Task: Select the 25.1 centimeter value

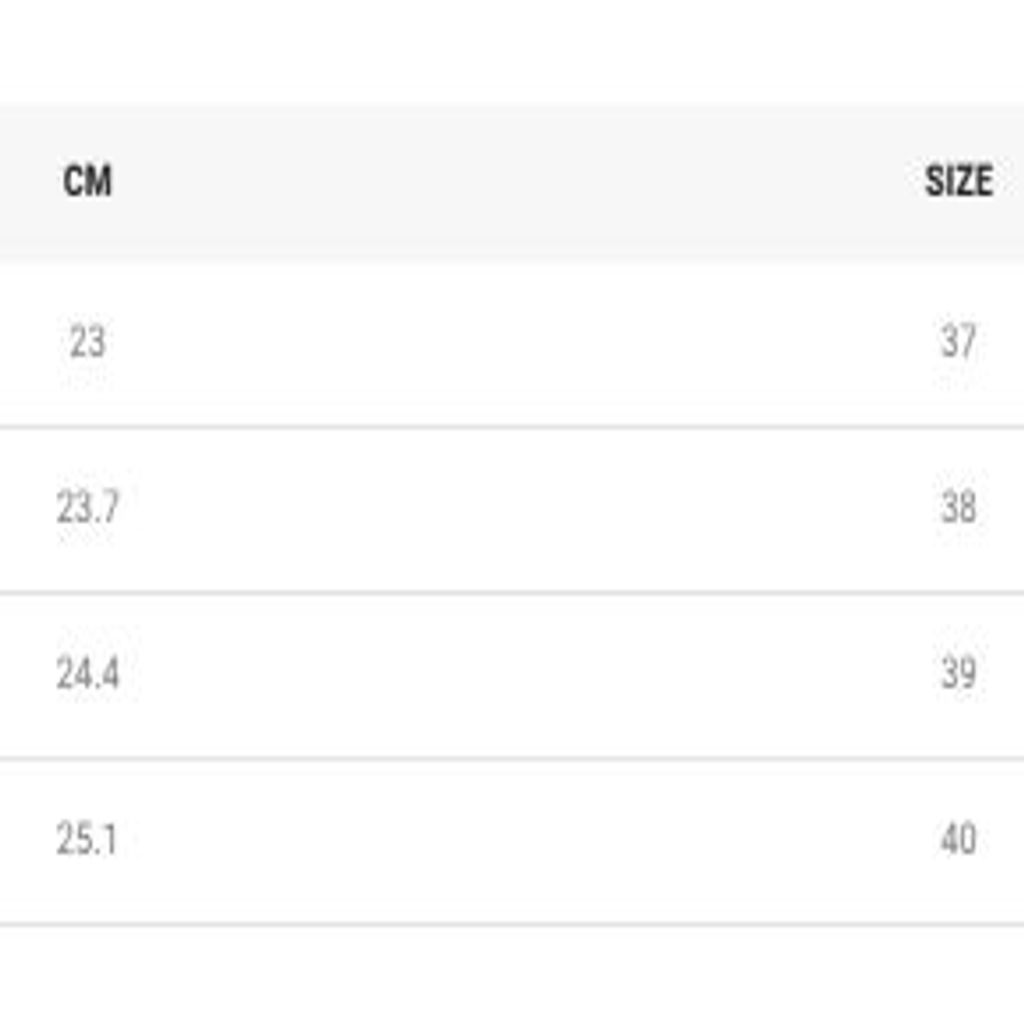Action: (x=87, y=840)
